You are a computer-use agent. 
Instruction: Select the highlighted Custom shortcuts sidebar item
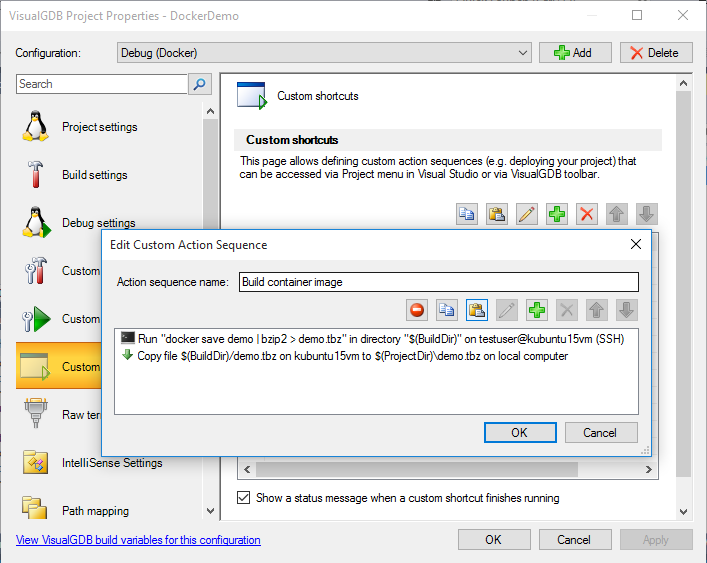coord(59,366)
